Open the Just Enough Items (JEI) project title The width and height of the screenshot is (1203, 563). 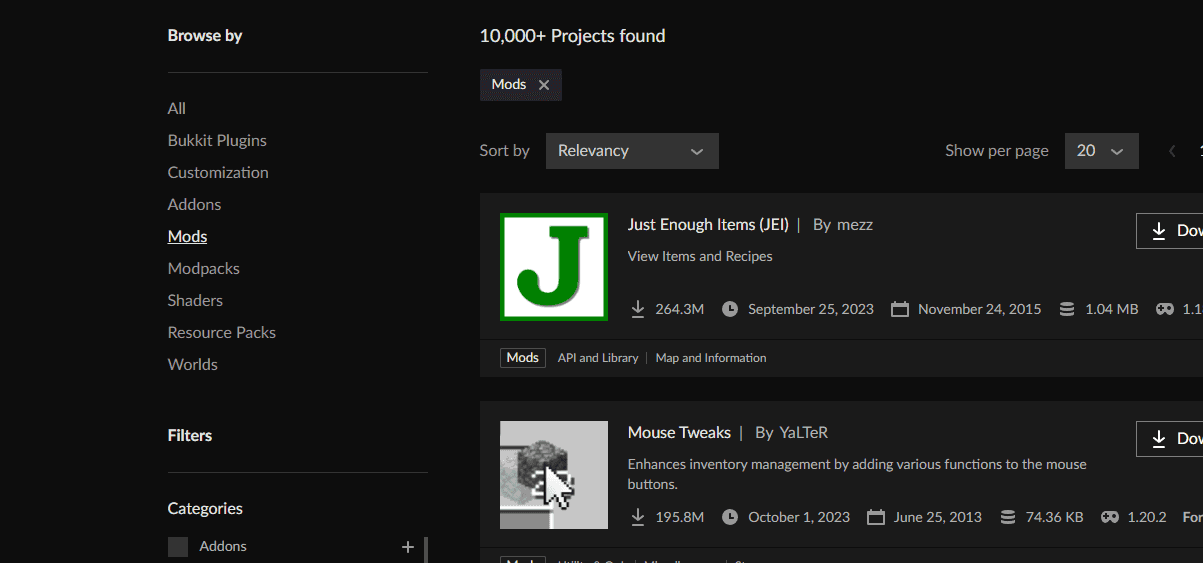[x=708, y=225]
